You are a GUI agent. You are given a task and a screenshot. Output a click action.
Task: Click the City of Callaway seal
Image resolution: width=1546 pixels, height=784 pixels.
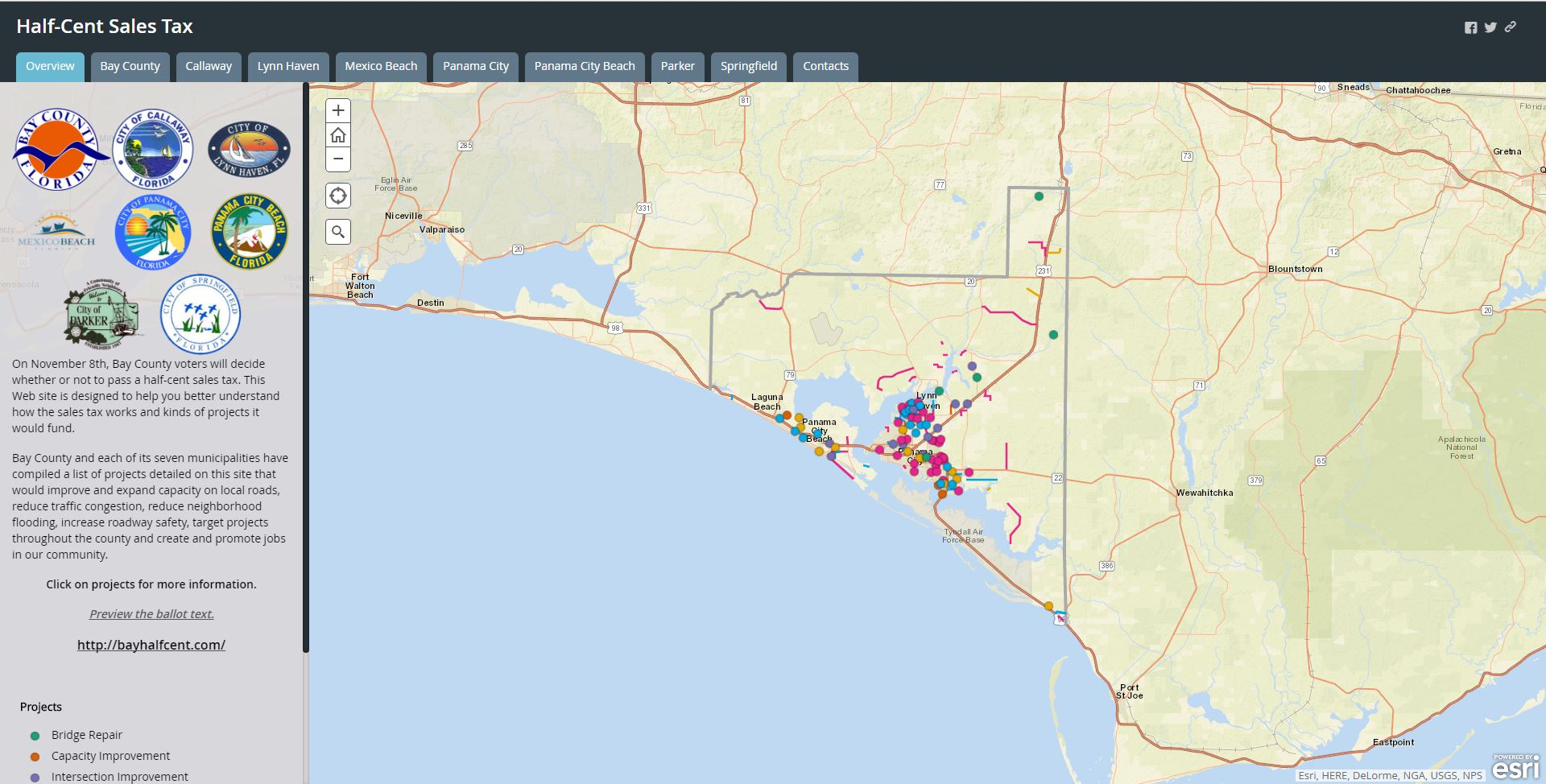pyautogui.click(x=152, y=150)
